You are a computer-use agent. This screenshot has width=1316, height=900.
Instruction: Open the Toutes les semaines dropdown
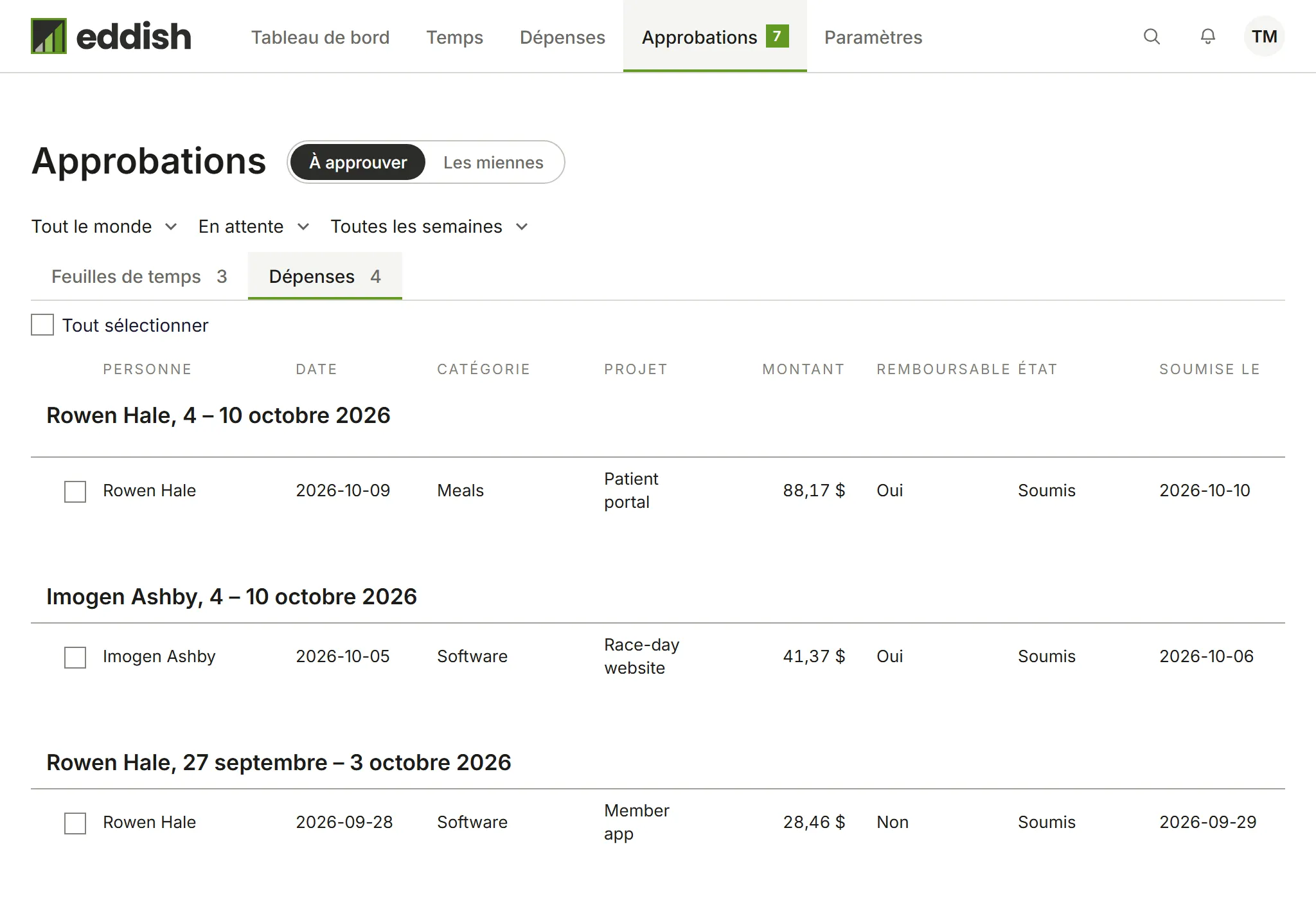click(x=429, y=226)
